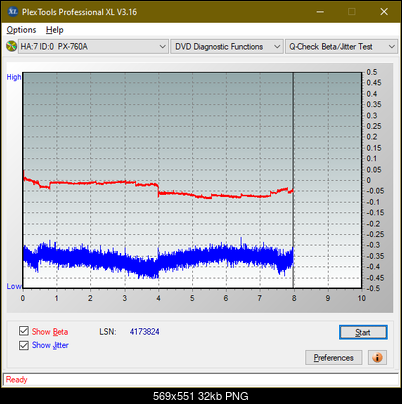Toggle the Show Beta checkbox

(24, 331)
